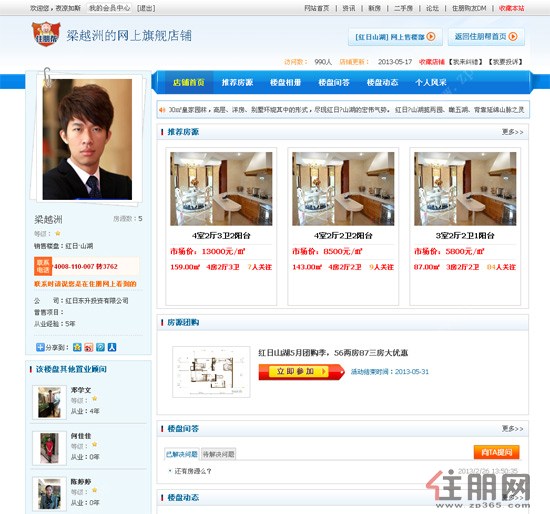Open 论坛 in top menu

pyautogui.click(x=432, y=8)
